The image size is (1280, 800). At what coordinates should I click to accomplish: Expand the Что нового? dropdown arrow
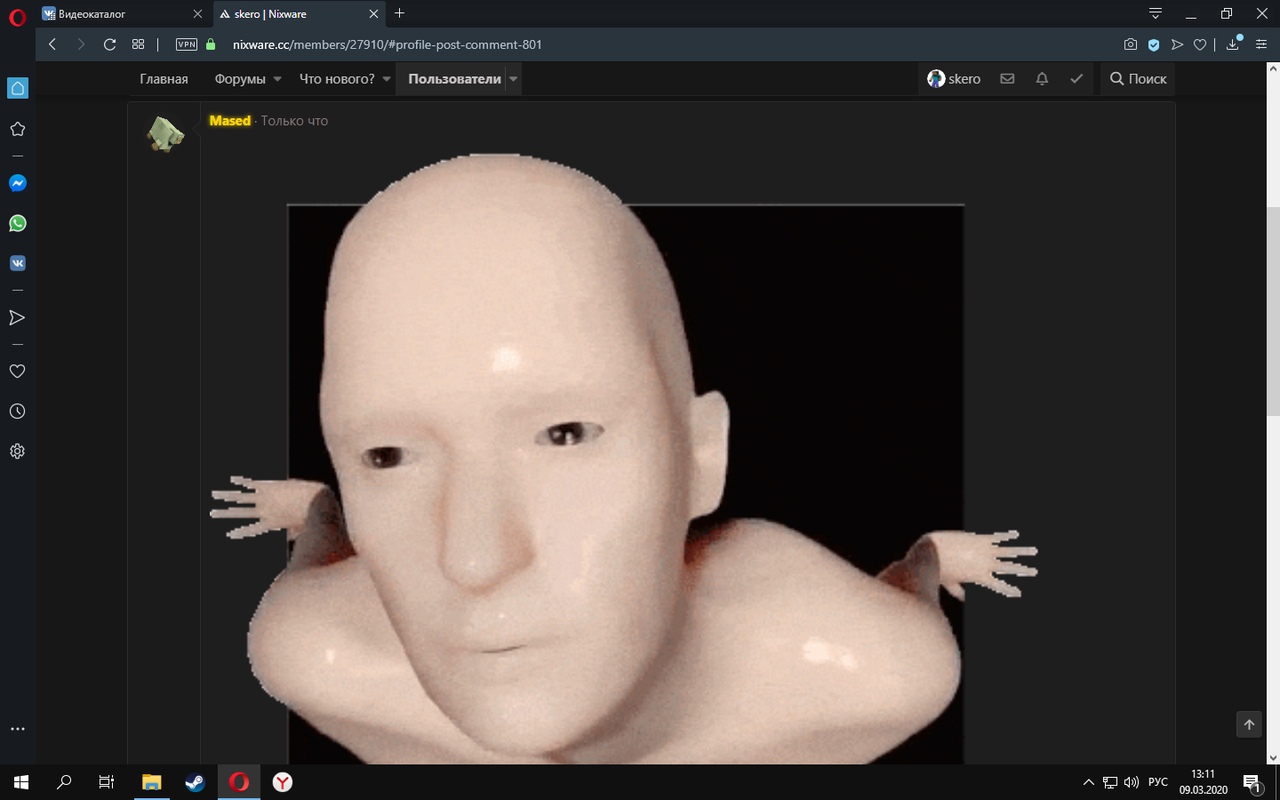[x=386, y=79]
